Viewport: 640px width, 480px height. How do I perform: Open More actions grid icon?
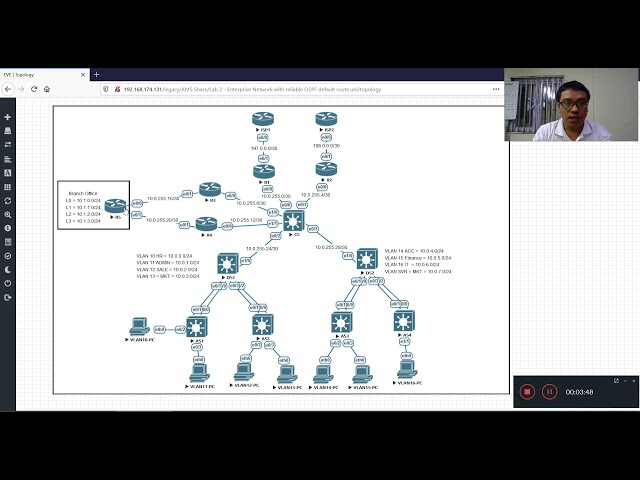(7, 187)
